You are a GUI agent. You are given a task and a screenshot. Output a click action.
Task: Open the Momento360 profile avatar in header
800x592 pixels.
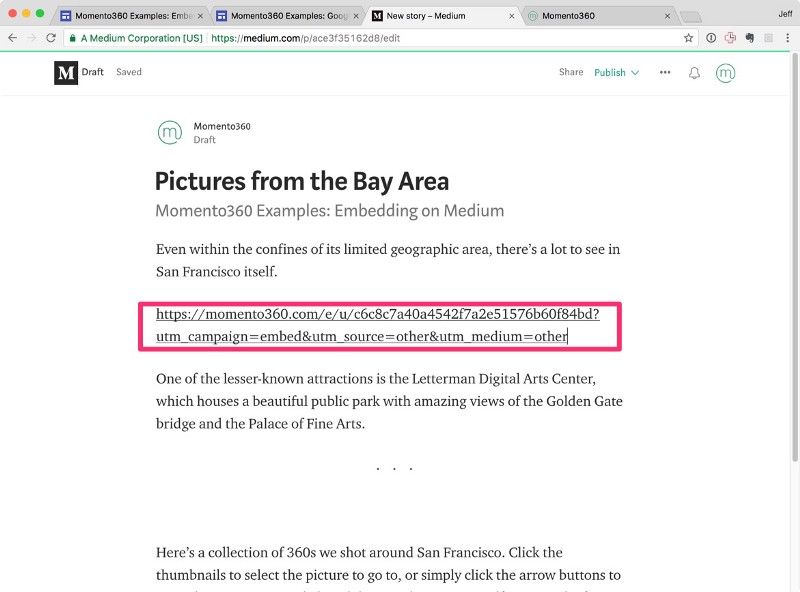[726, 73]
